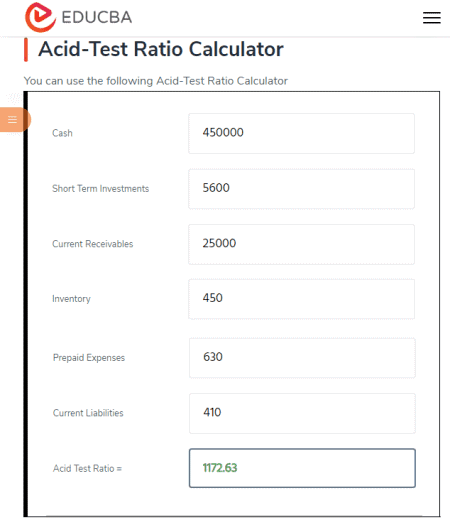Open the orange side menu tab
450x525 pixels.
point(14,120)
